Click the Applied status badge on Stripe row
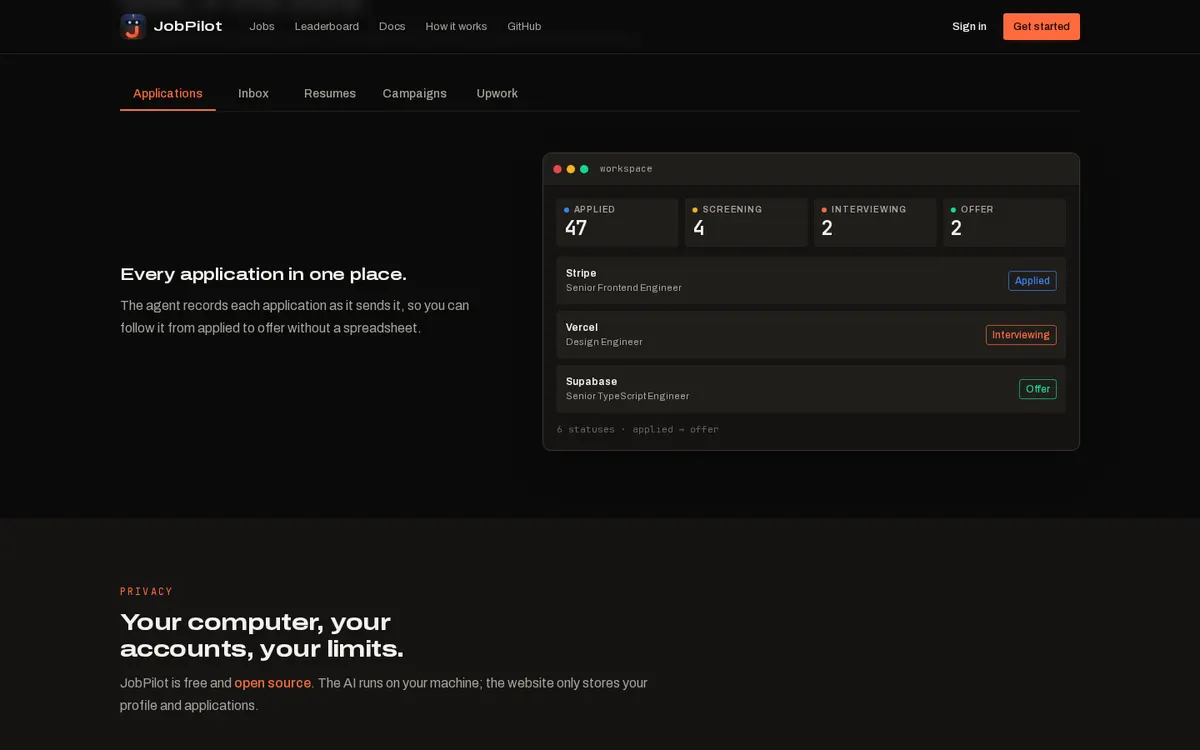 coord(1032,281)
